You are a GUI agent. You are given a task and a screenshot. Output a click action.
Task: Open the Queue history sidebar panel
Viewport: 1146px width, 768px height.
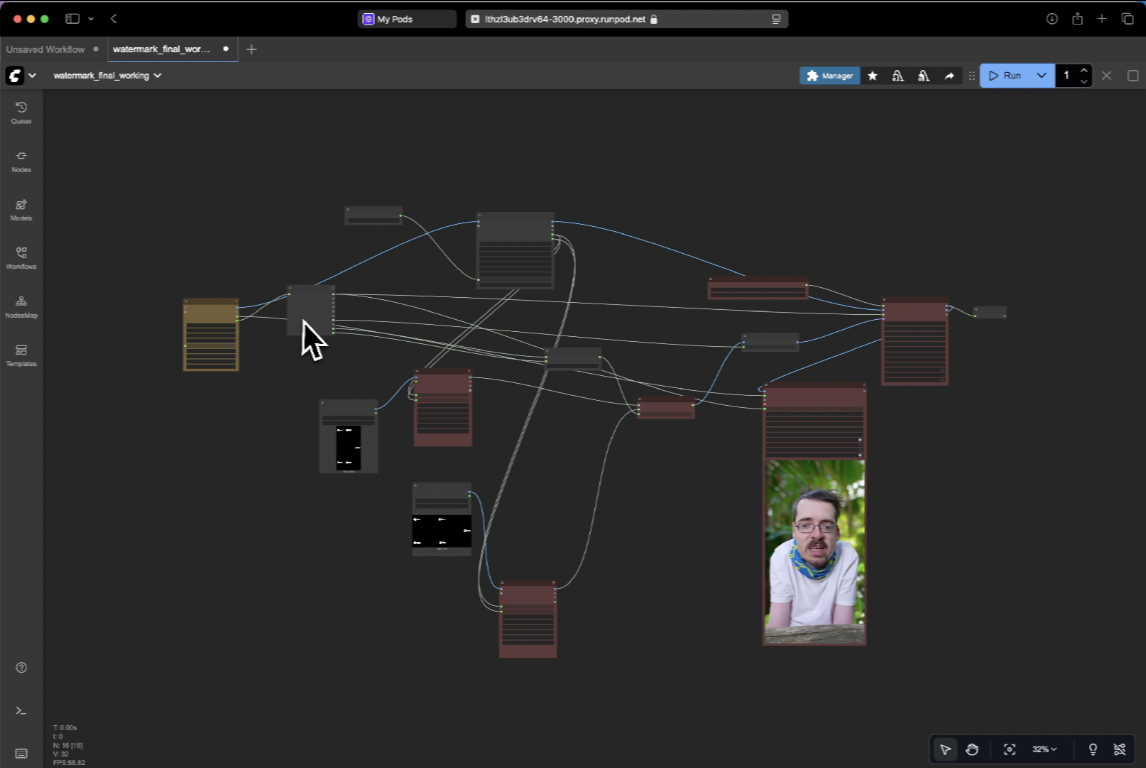click(21, 113)
